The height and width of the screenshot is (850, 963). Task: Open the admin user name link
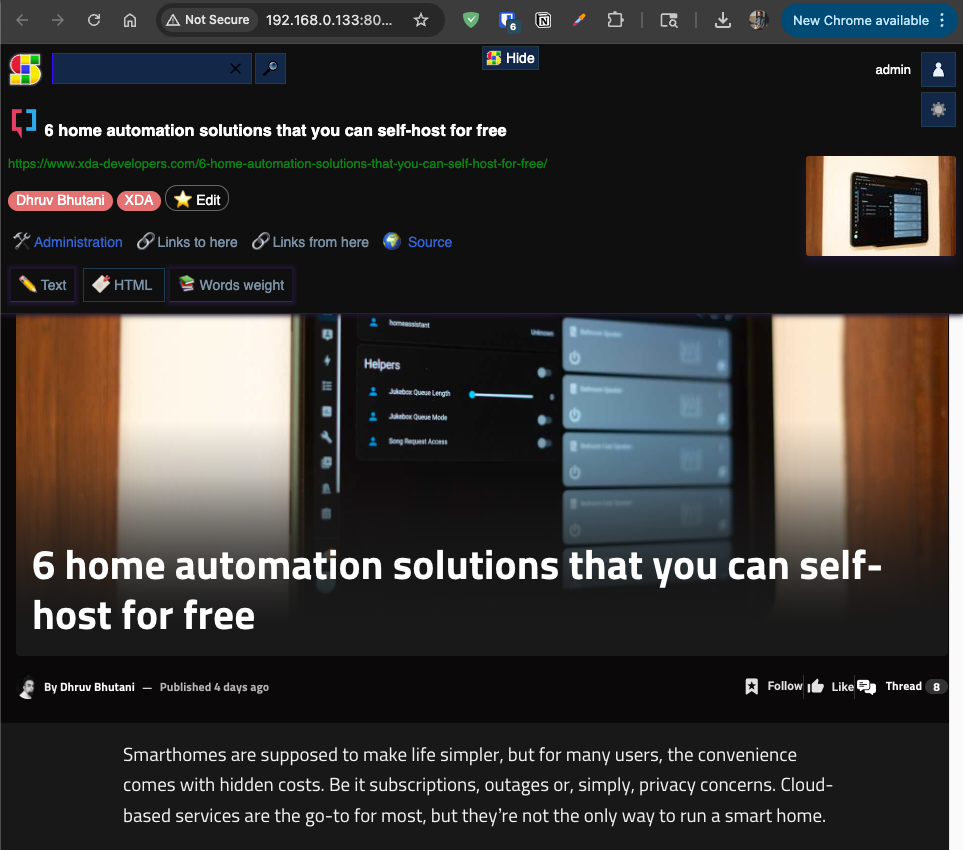click(893, 69)
